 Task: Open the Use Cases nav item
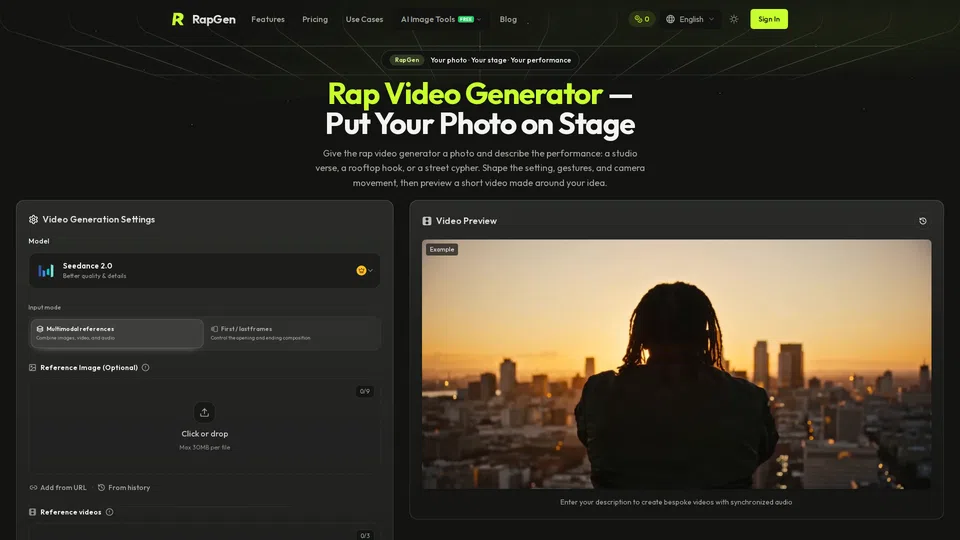(x=364, y=19)
